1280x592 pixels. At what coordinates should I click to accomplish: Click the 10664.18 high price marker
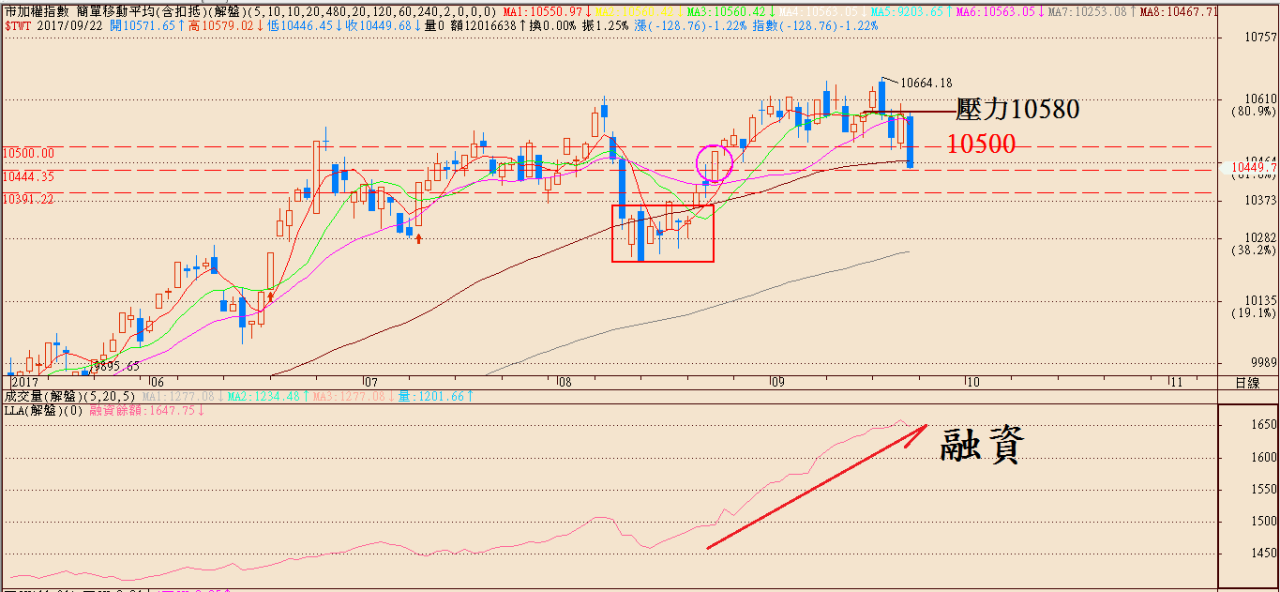[x=925, y=83]
